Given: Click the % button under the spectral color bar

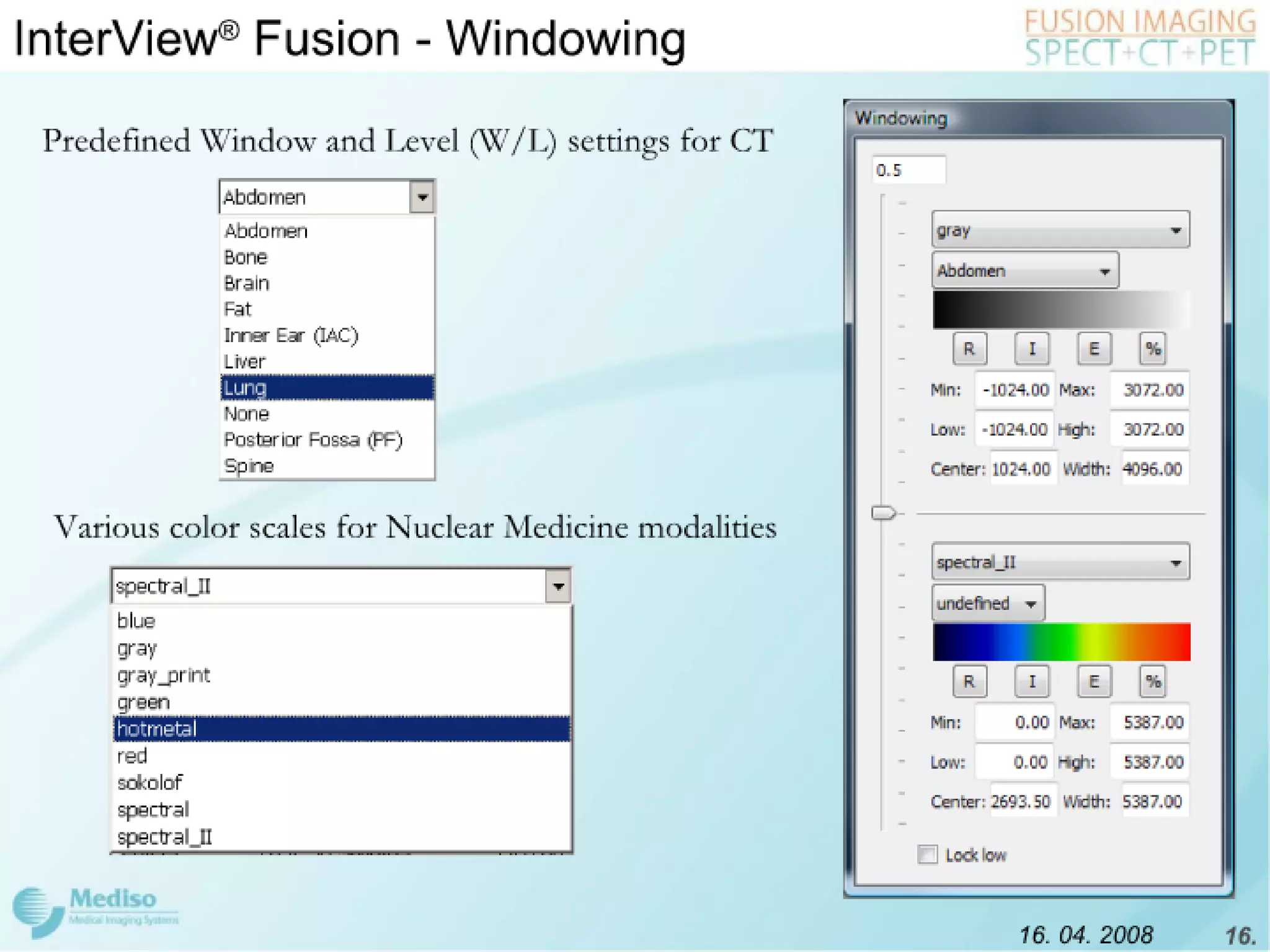Looking at the screenshot, I should [1153, 682].
